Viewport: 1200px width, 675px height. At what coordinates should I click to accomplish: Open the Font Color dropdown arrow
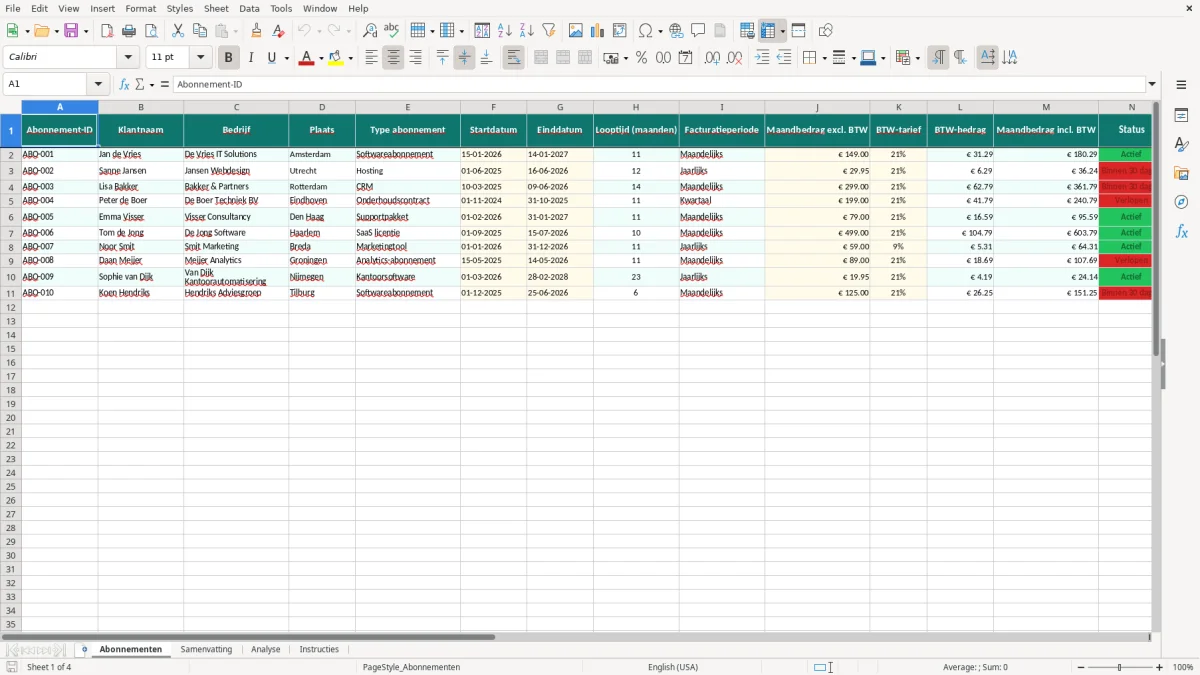(x=321, y=58)
